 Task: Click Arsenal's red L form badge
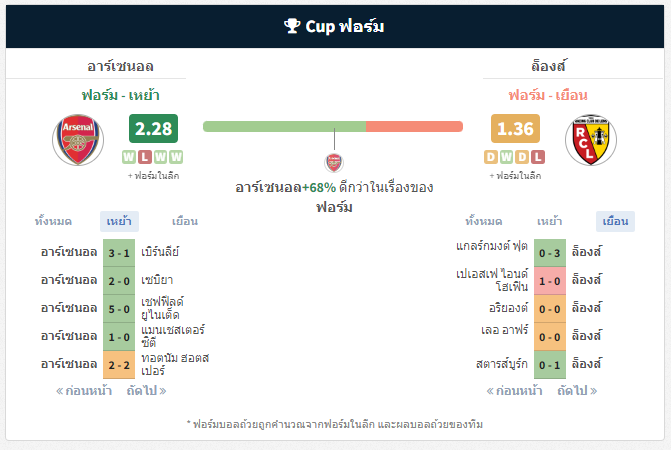point(145,157)
